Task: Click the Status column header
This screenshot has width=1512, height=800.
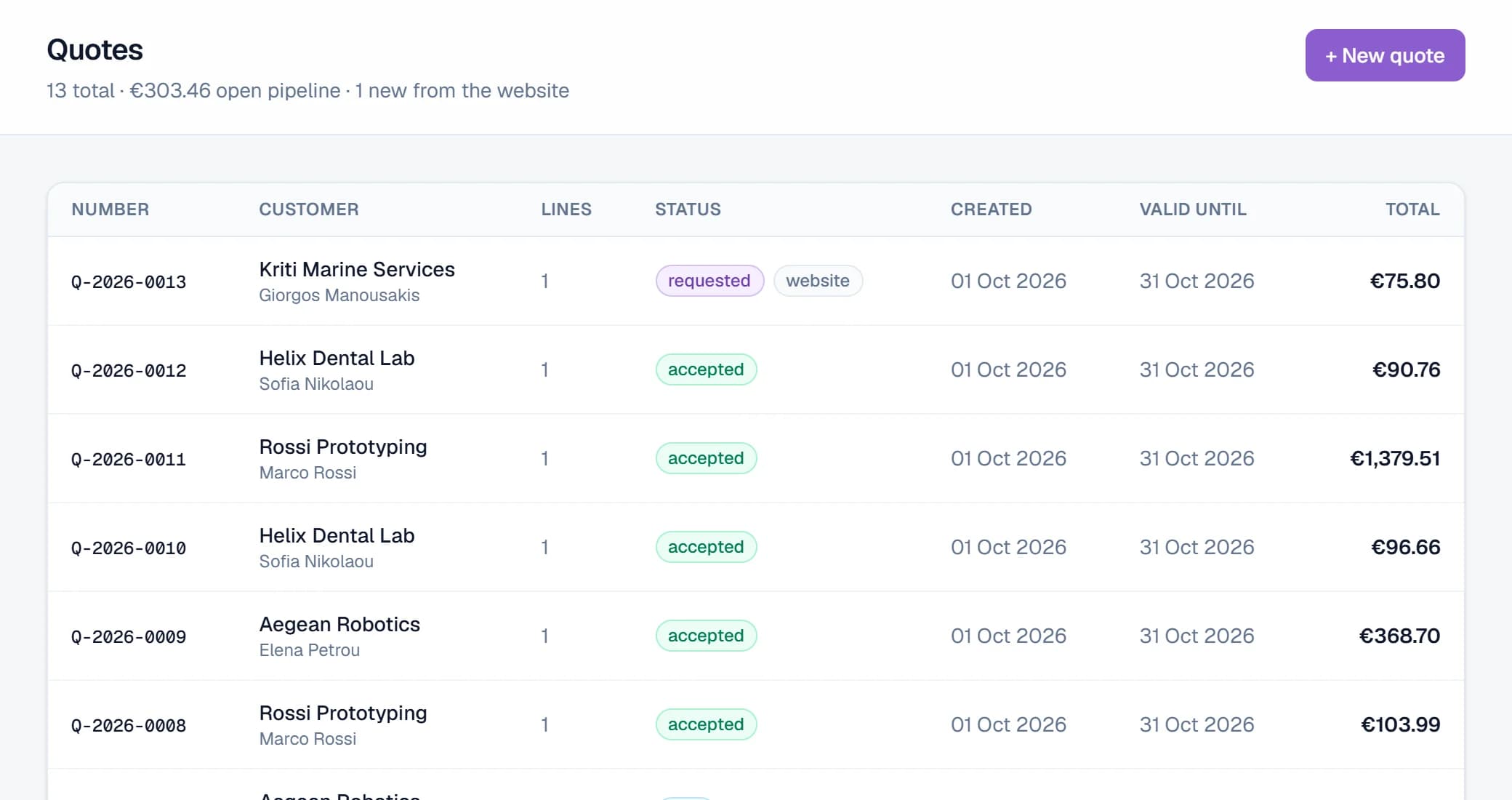Action: coord(688,209)
